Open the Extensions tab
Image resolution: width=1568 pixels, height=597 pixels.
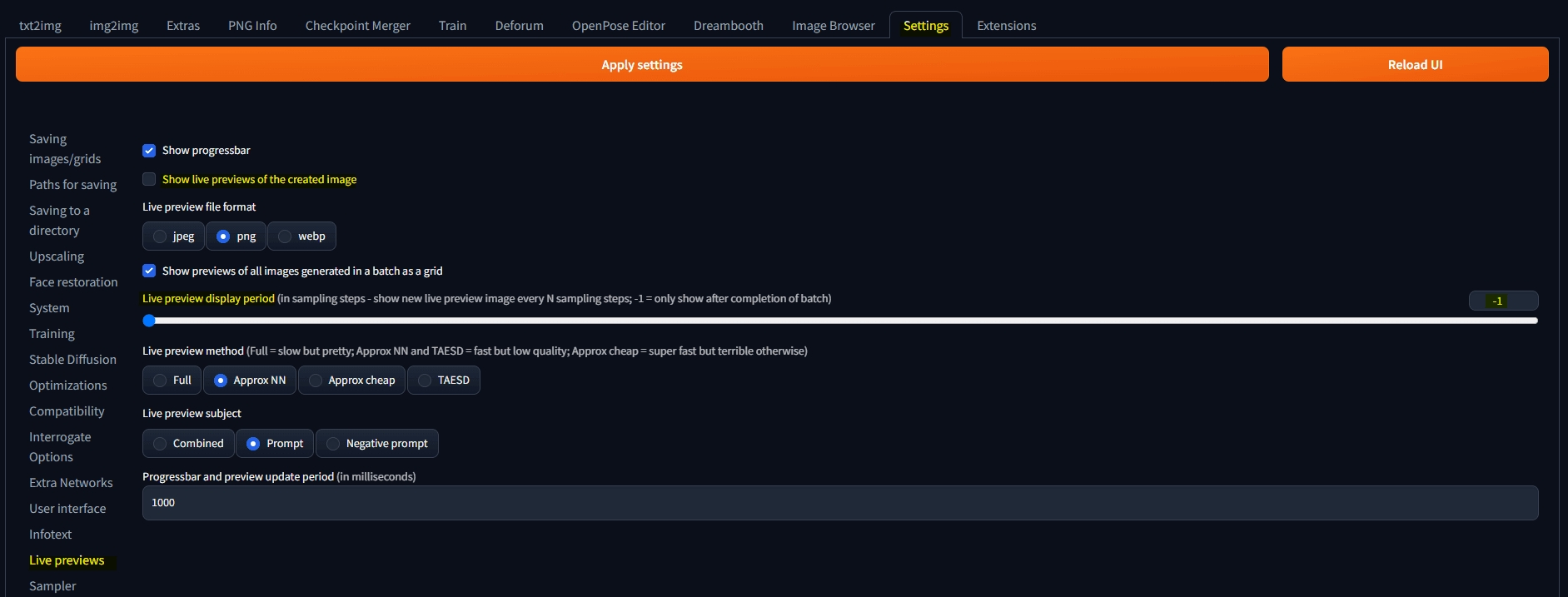coord(1006,26)
